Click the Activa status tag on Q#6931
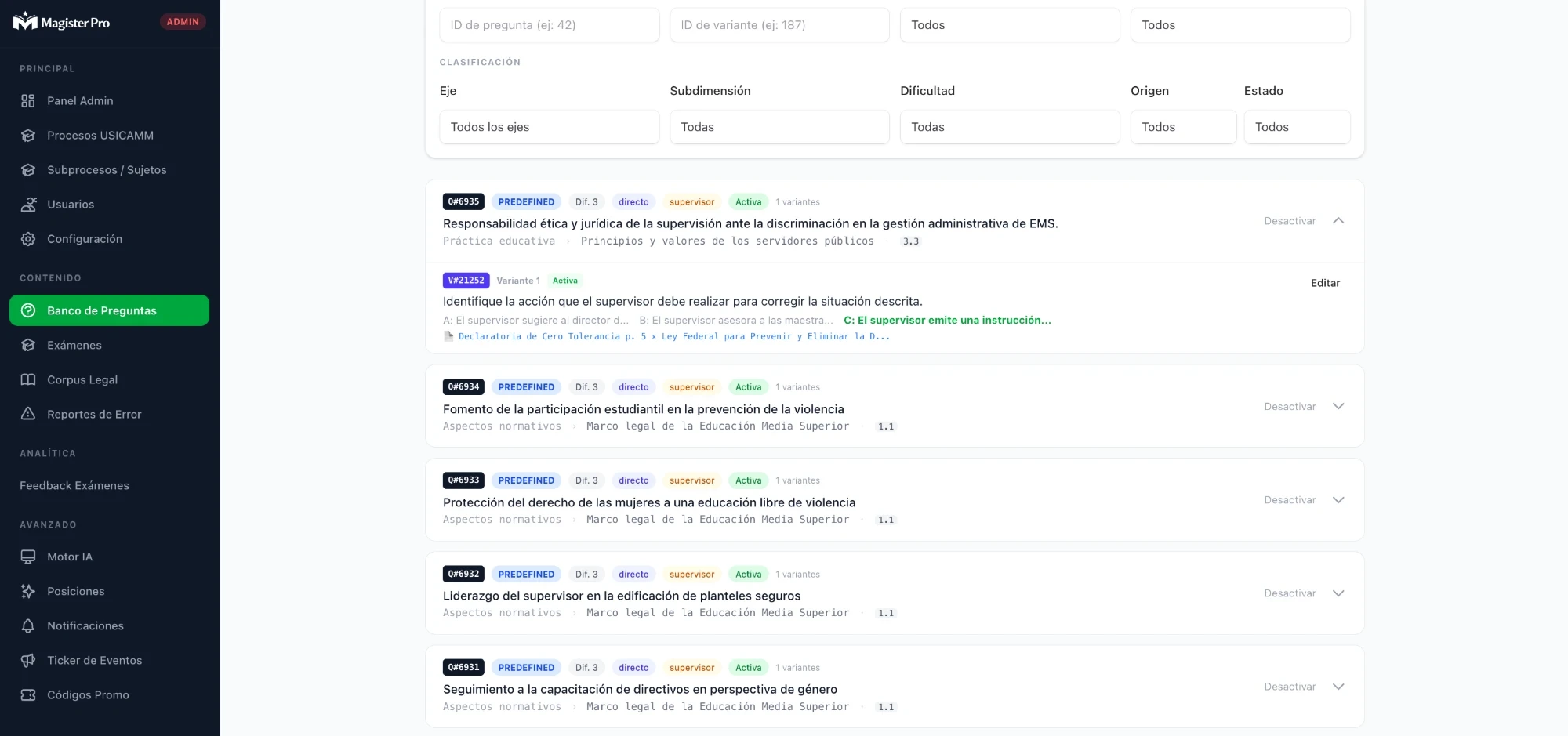 coord(748,668)
